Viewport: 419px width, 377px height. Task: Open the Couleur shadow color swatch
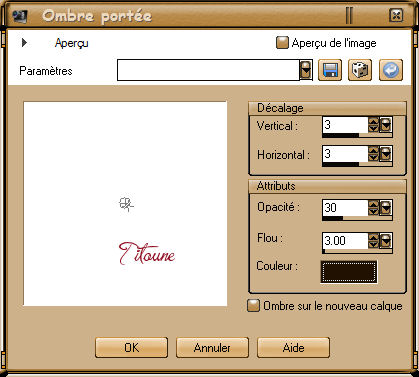[349, 272]
